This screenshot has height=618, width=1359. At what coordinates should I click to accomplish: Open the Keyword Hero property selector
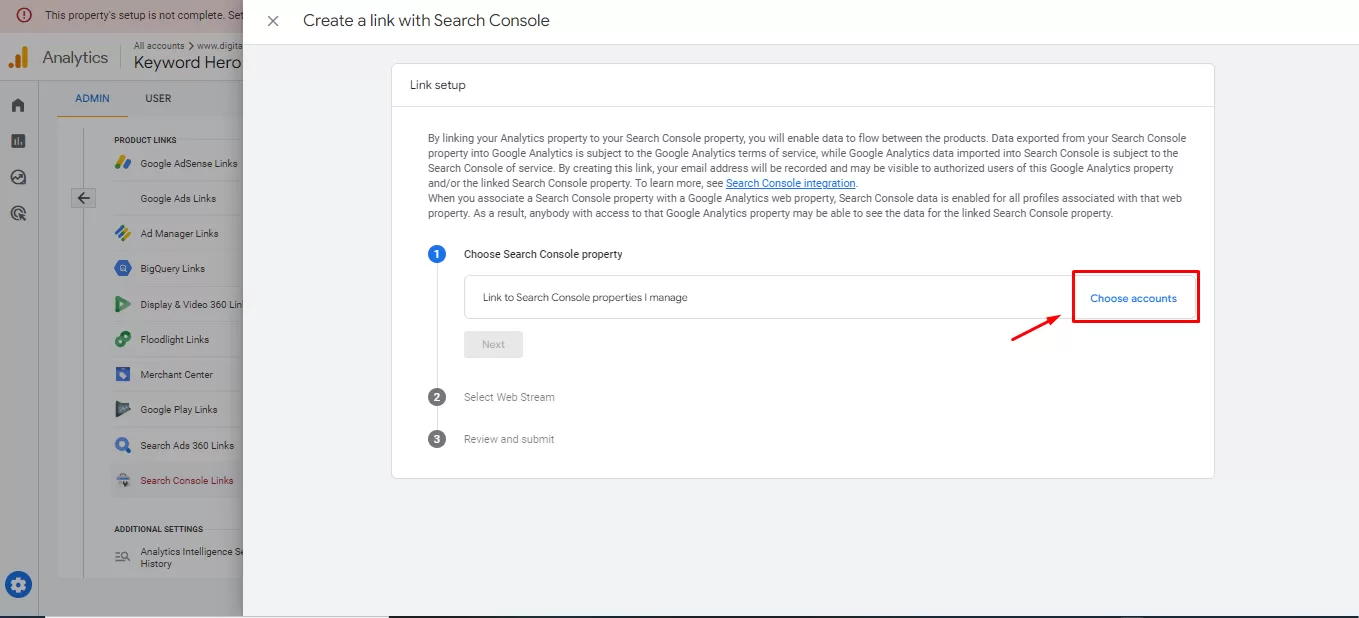point(187,62)
